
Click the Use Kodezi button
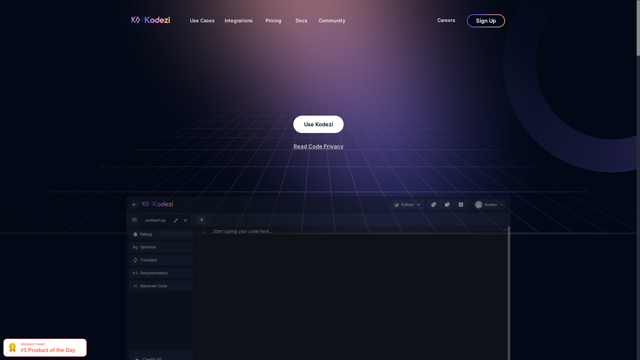(318, 124)
